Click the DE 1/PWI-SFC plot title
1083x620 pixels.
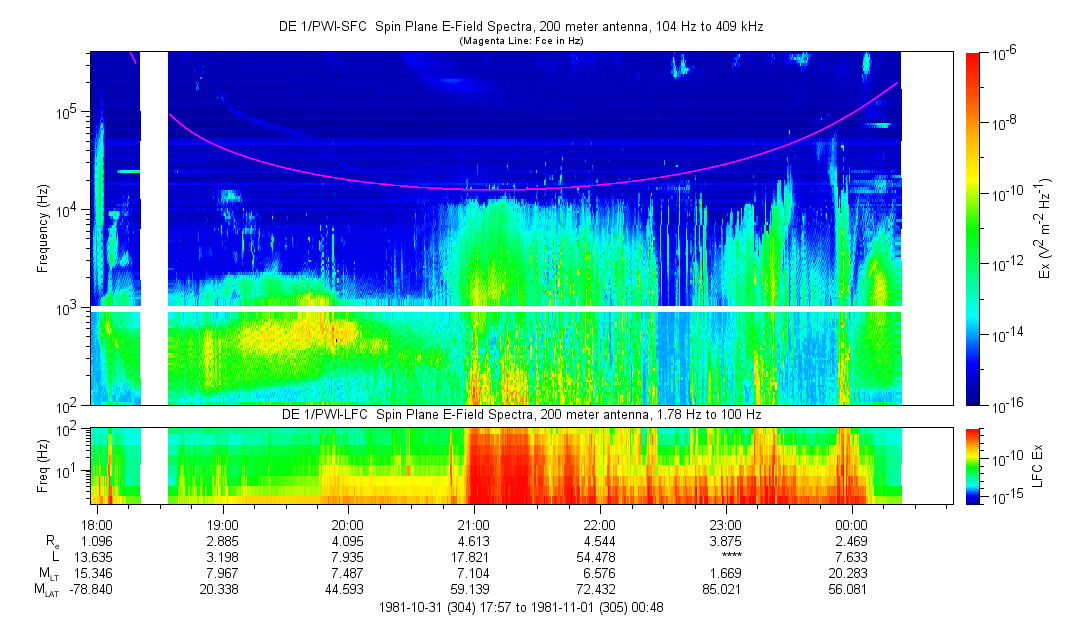(x=521, y=27)
